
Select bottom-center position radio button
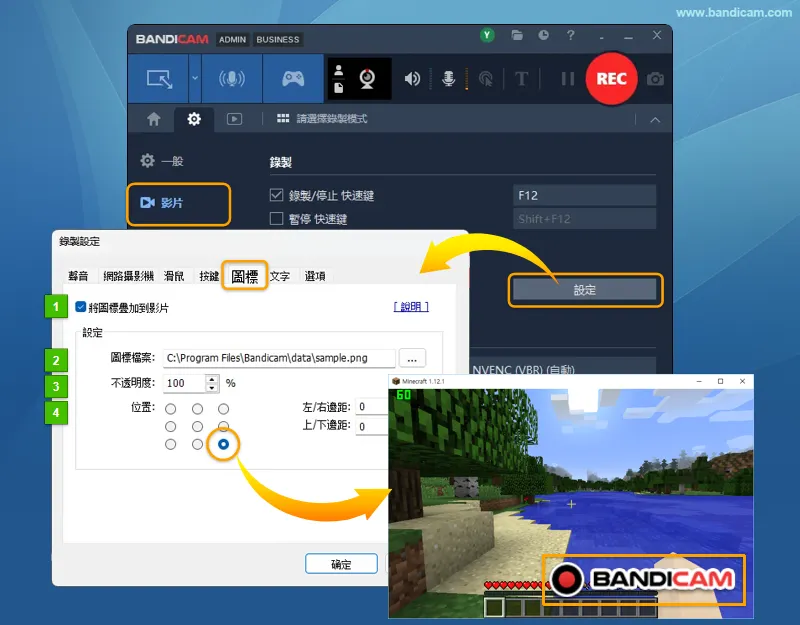click(x=197, y=444)
